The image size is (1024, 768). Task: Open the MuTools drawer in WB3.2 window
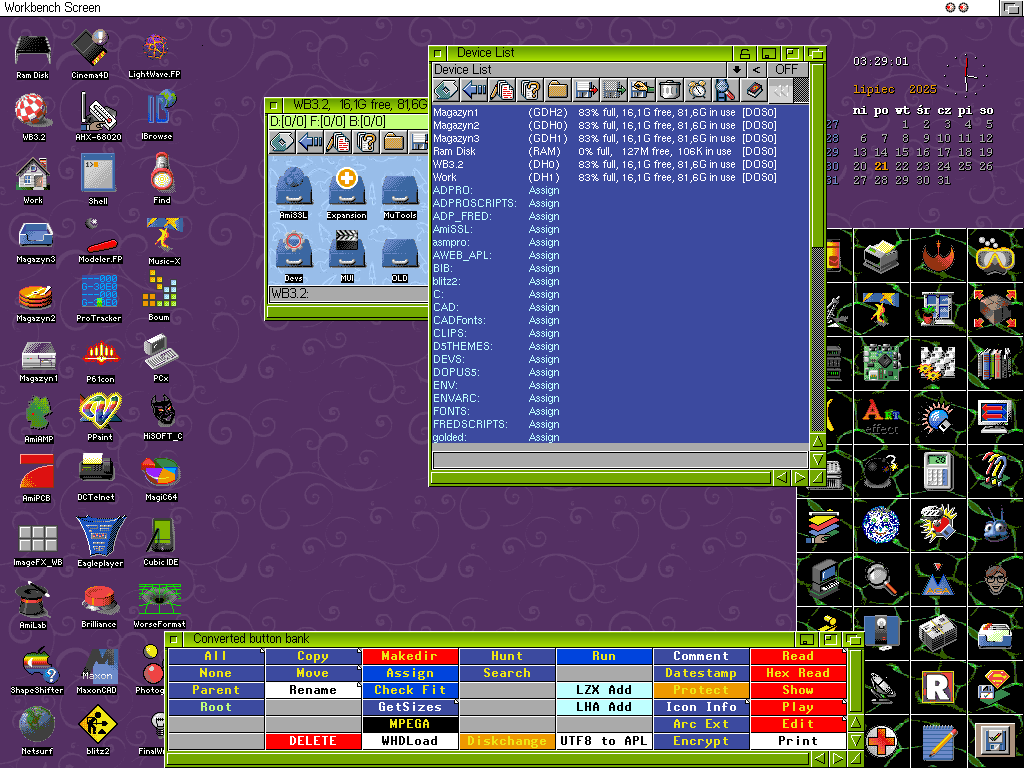pyautogui.click(x=400, y=193)
